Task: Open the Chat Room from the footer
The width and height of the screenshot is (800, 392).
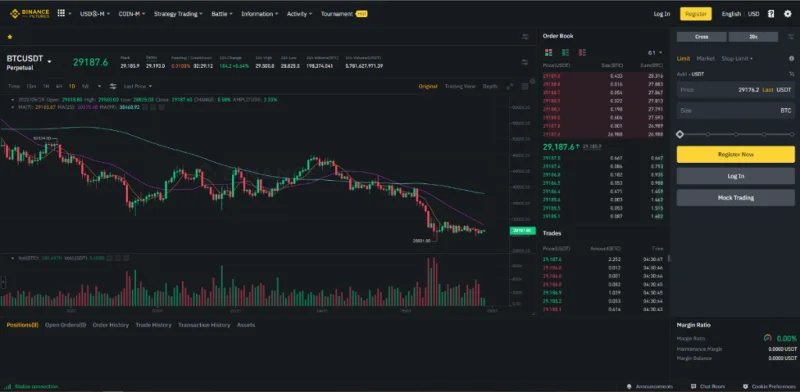Action: [x=707, y=386]
